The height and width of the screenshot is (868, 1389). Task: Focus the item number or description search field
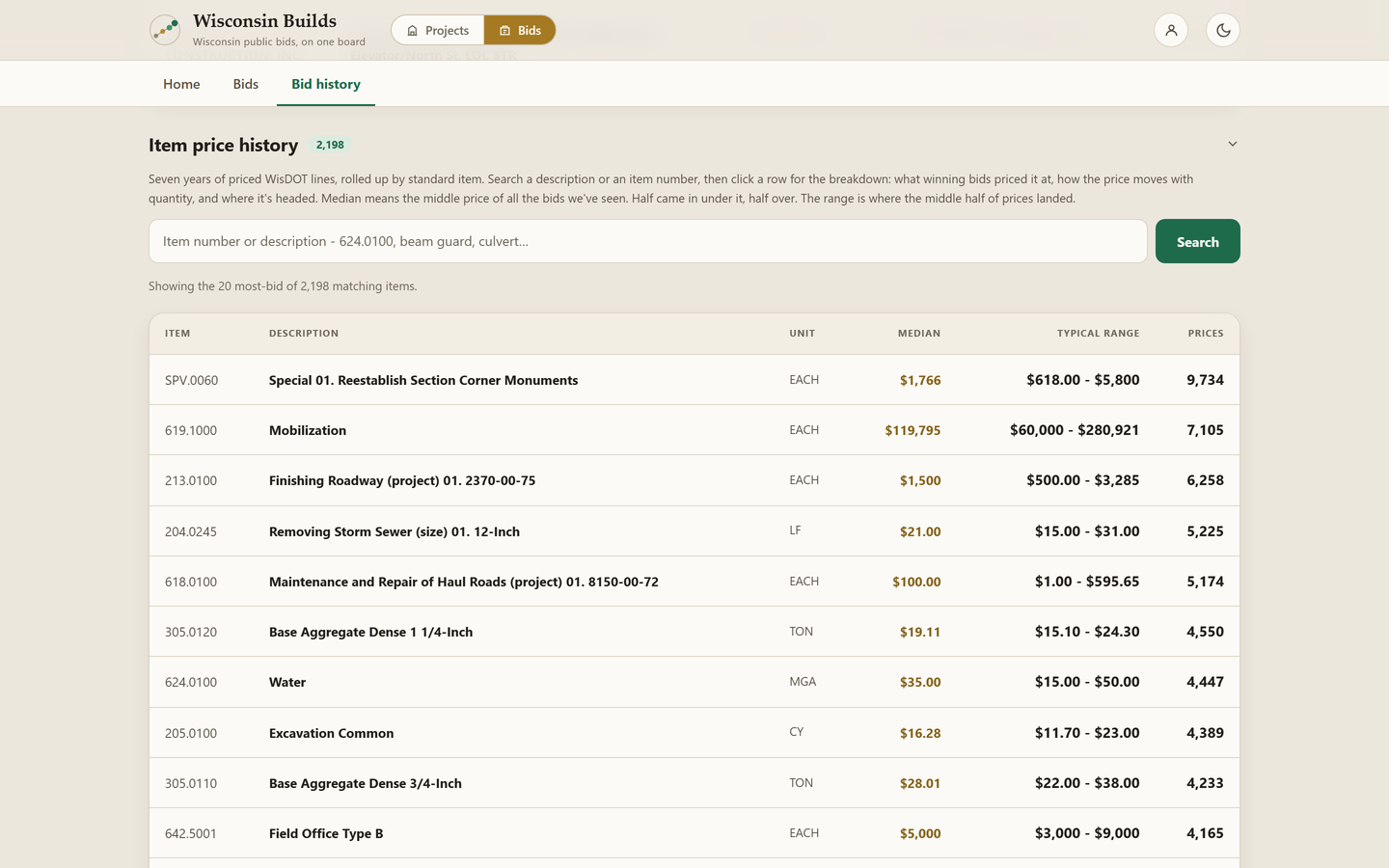click(x=647, y=241)
